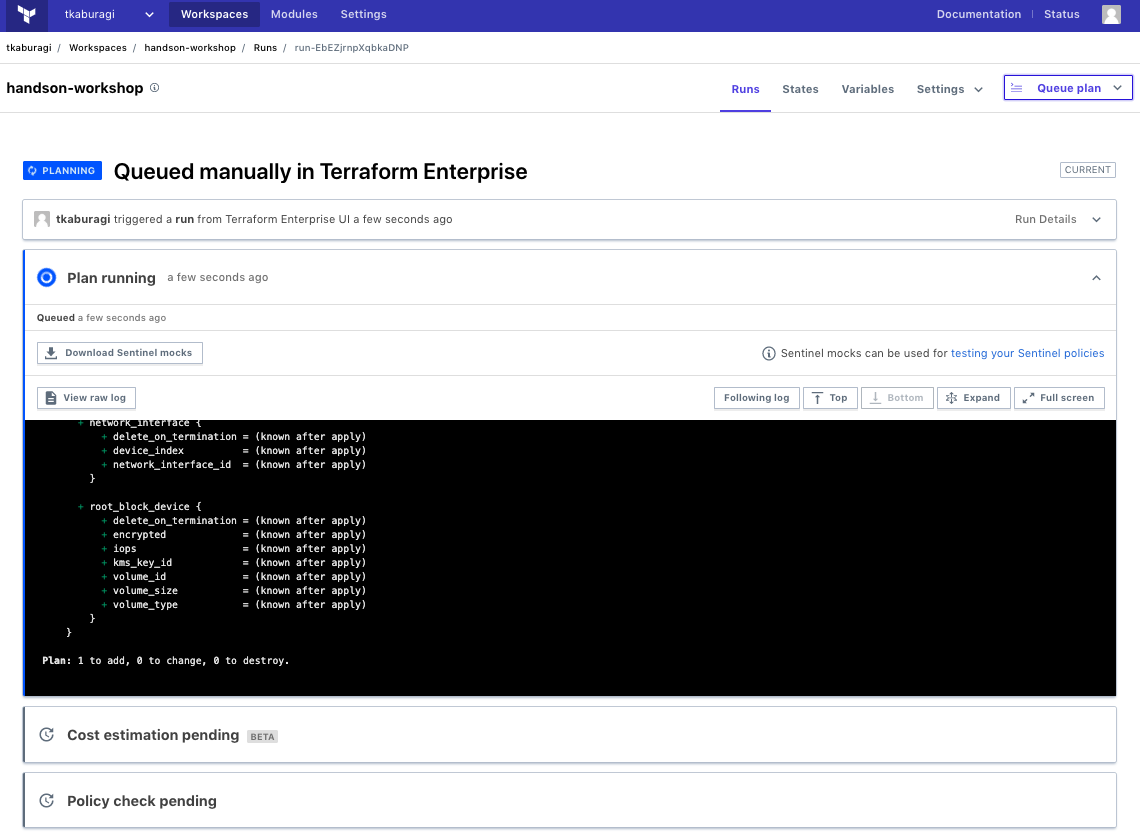
Task: Open the Modules menu item
Action: coord(294,14)
